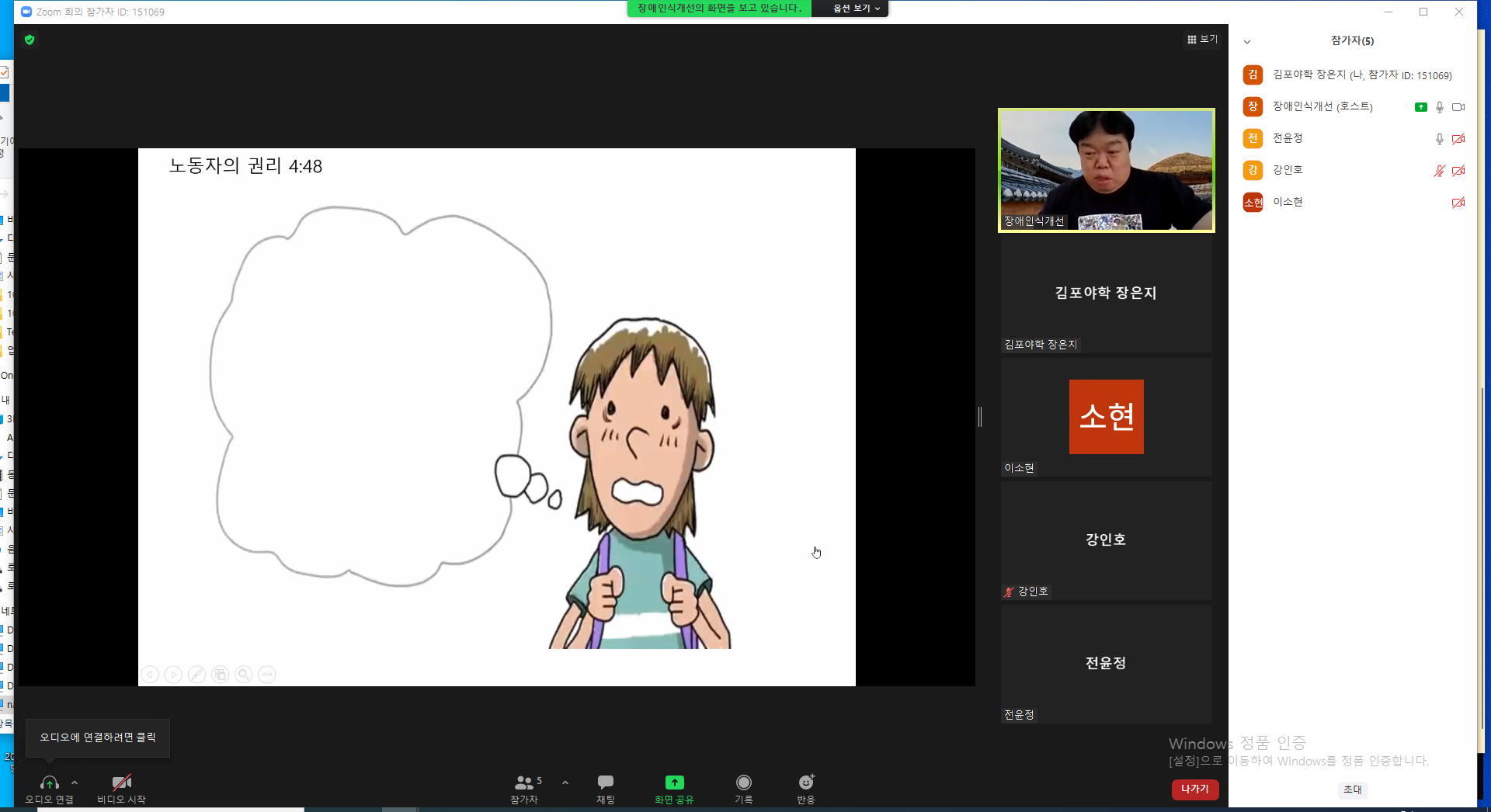Image resolution: width=1491 pixels, height=812 pixels.
Task: Open the 반응 reactions button
Action: pyautogui.click(x=806, y=788)
